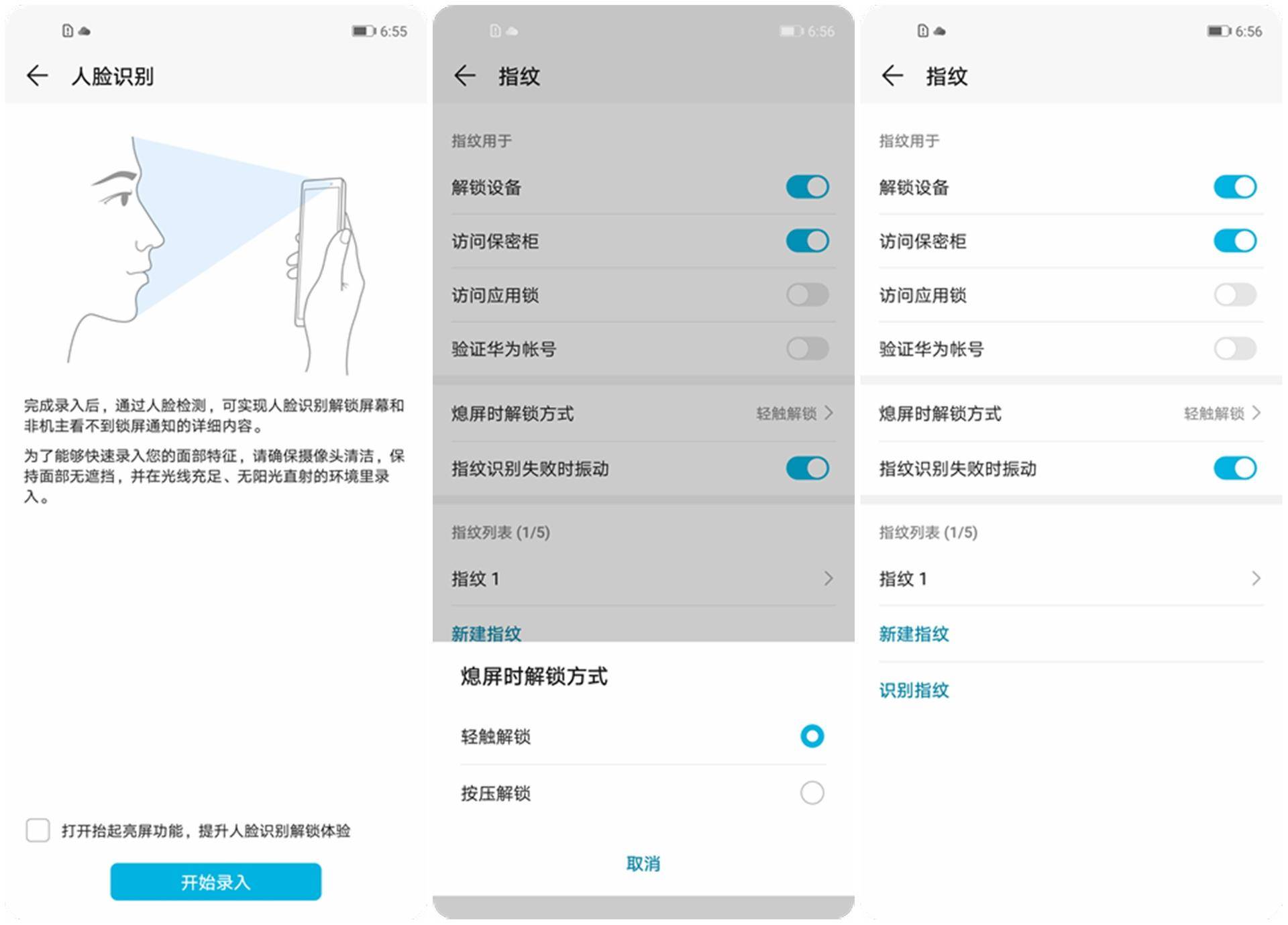Open 指纹 1 chevron on right screen

(x=1256, y=578)
